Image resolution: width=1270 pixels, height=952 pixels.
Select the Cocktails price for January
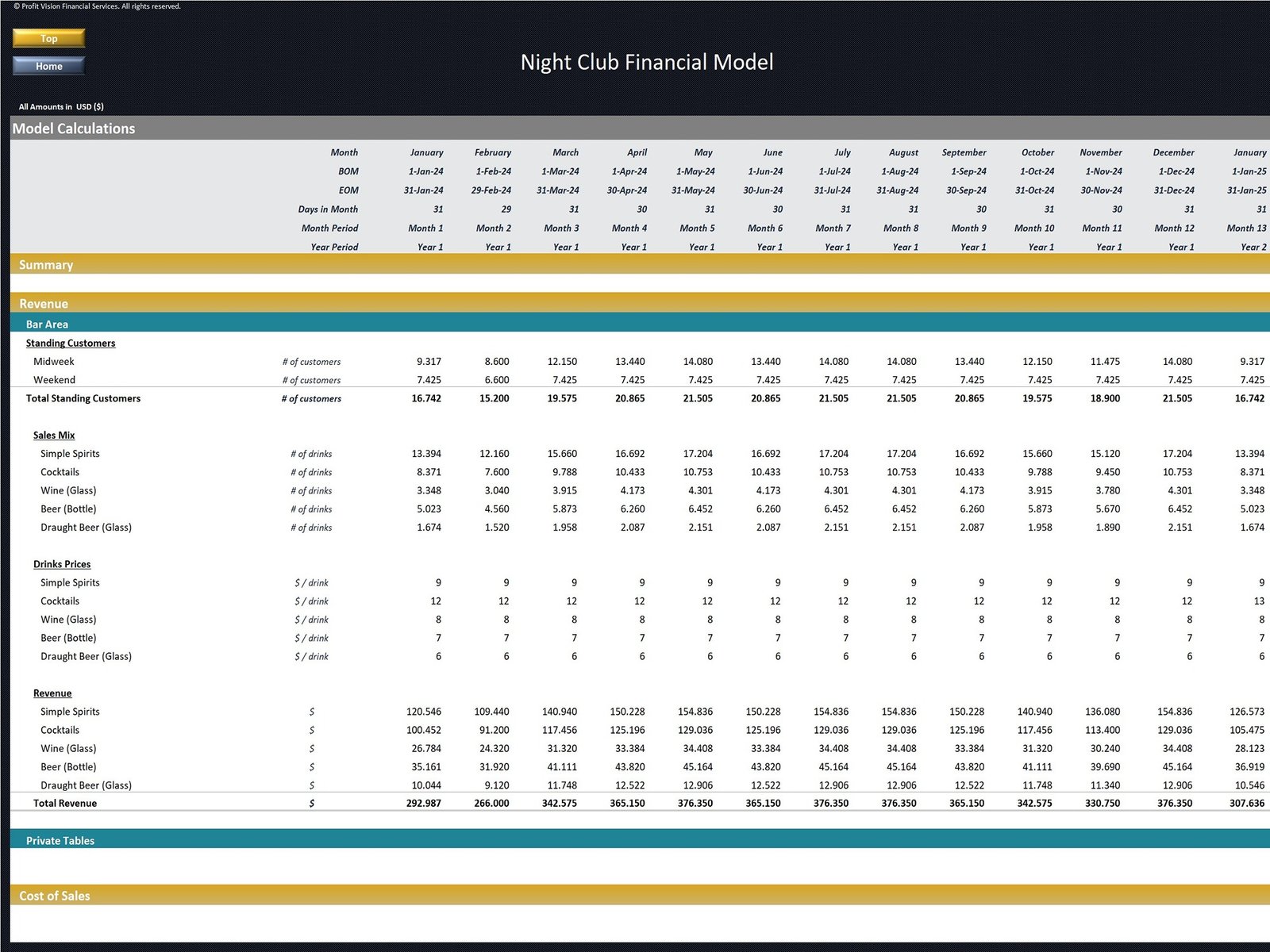(435, 601)
